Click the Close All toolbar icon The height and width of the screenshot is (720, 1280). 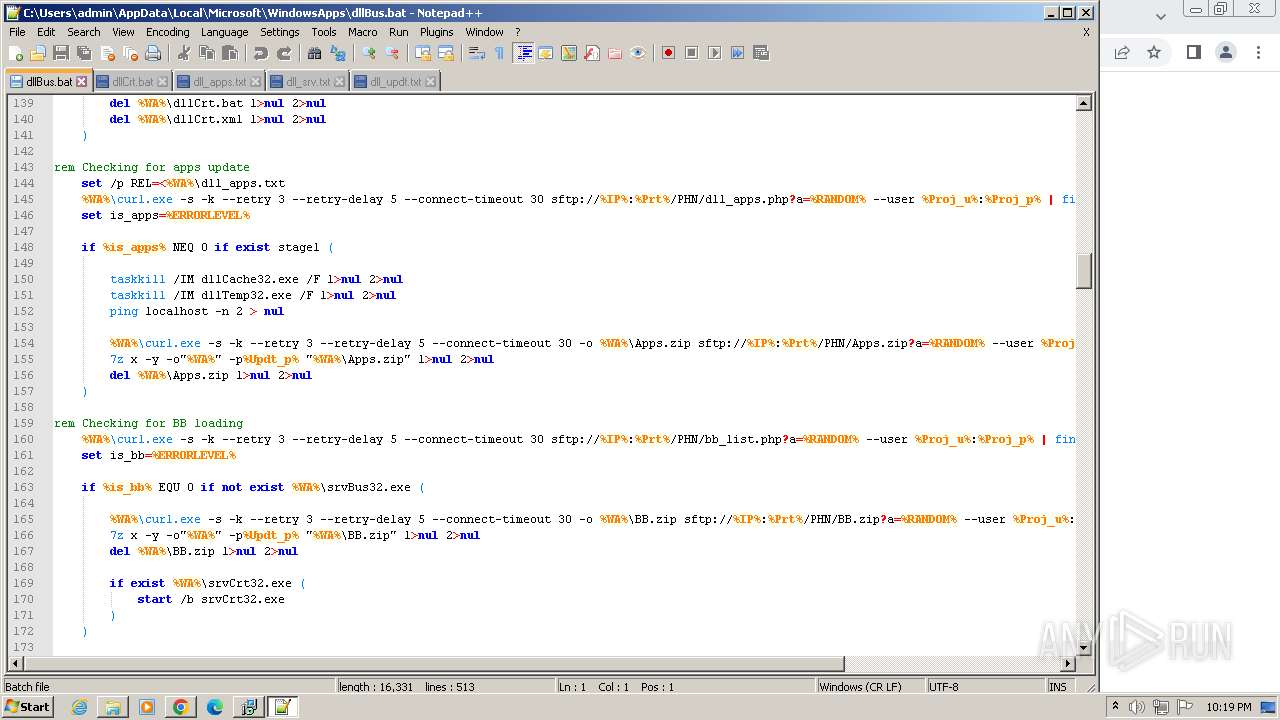tap(130, 53)
